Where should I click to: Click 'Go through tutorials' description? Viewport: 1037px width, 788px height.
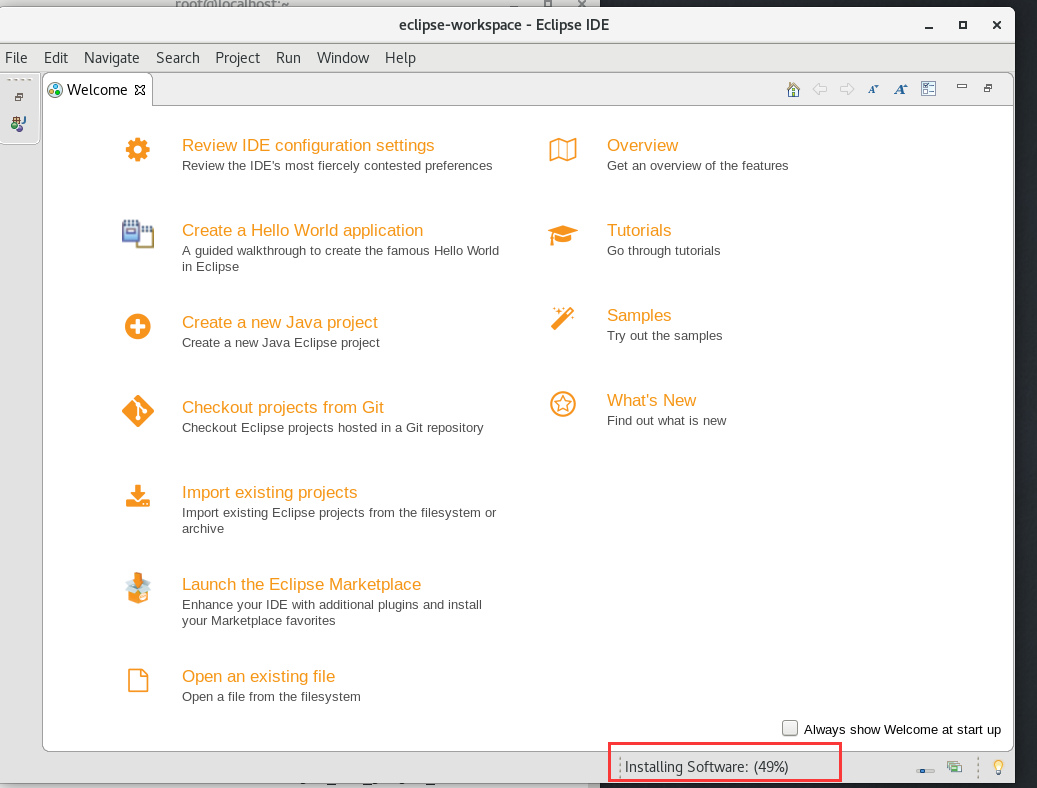[663, 251]
